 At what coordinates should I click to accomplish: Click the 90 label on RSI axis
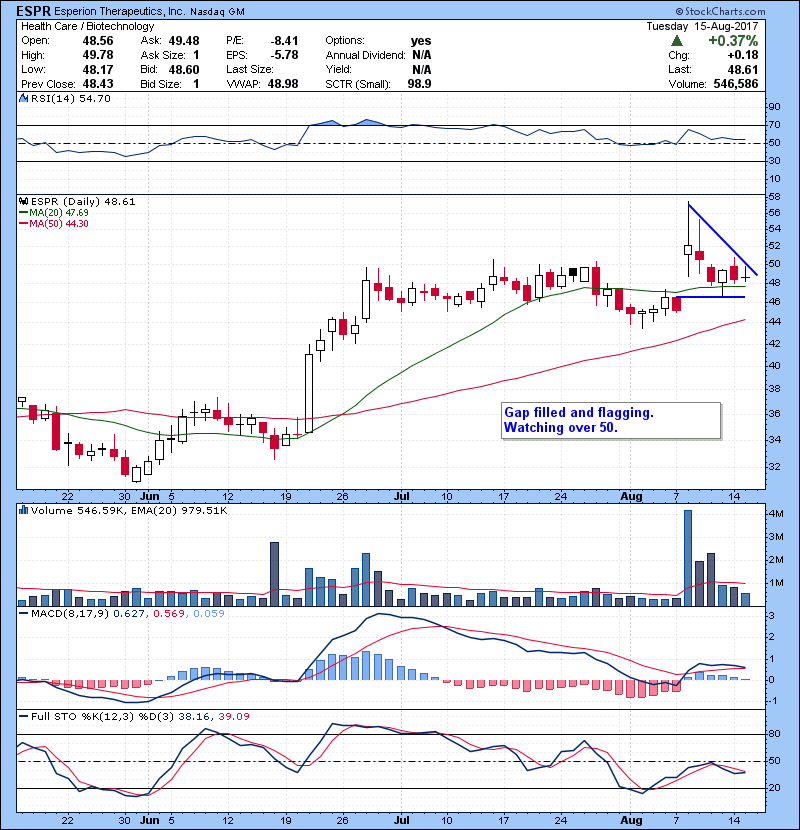[774, 106]
